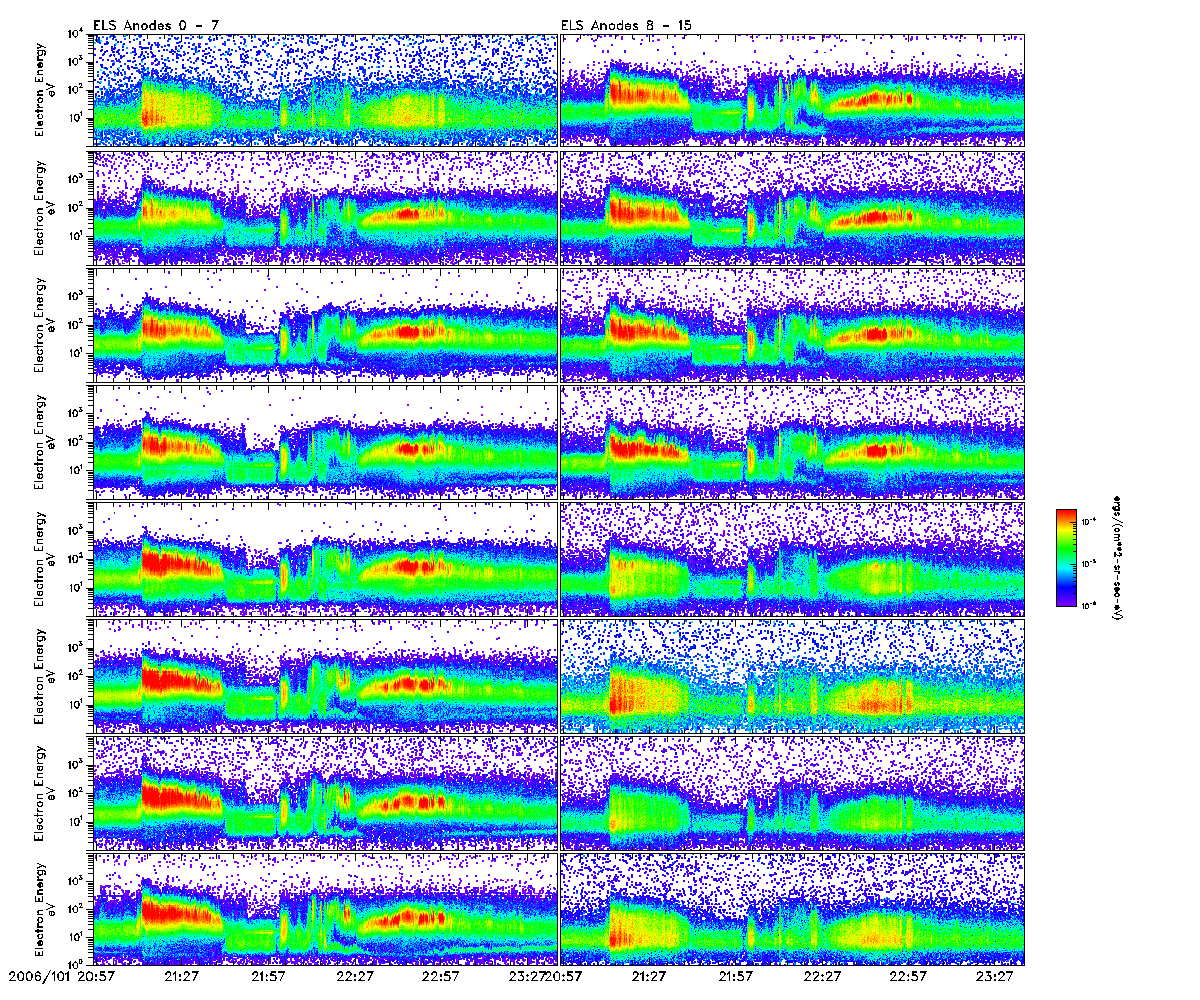The image size is (1200, 1000).
Task: Open the sixth spectrogram panel in the Anodes 8-15 column
Action: [793, 676]
